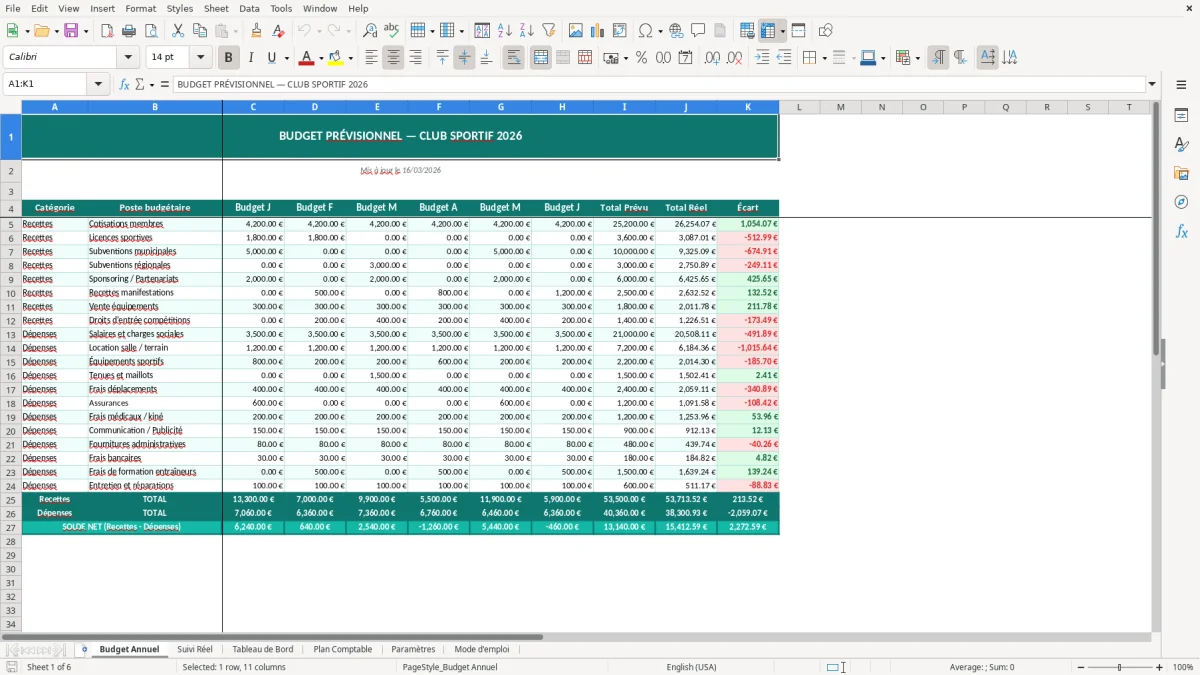Click the English (USA) language status field

[x=692, y=667]
